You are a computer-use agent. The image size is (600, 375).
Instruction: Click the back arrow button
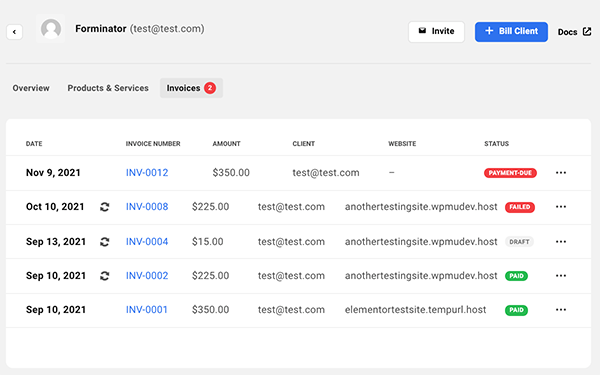coord(15,32)
